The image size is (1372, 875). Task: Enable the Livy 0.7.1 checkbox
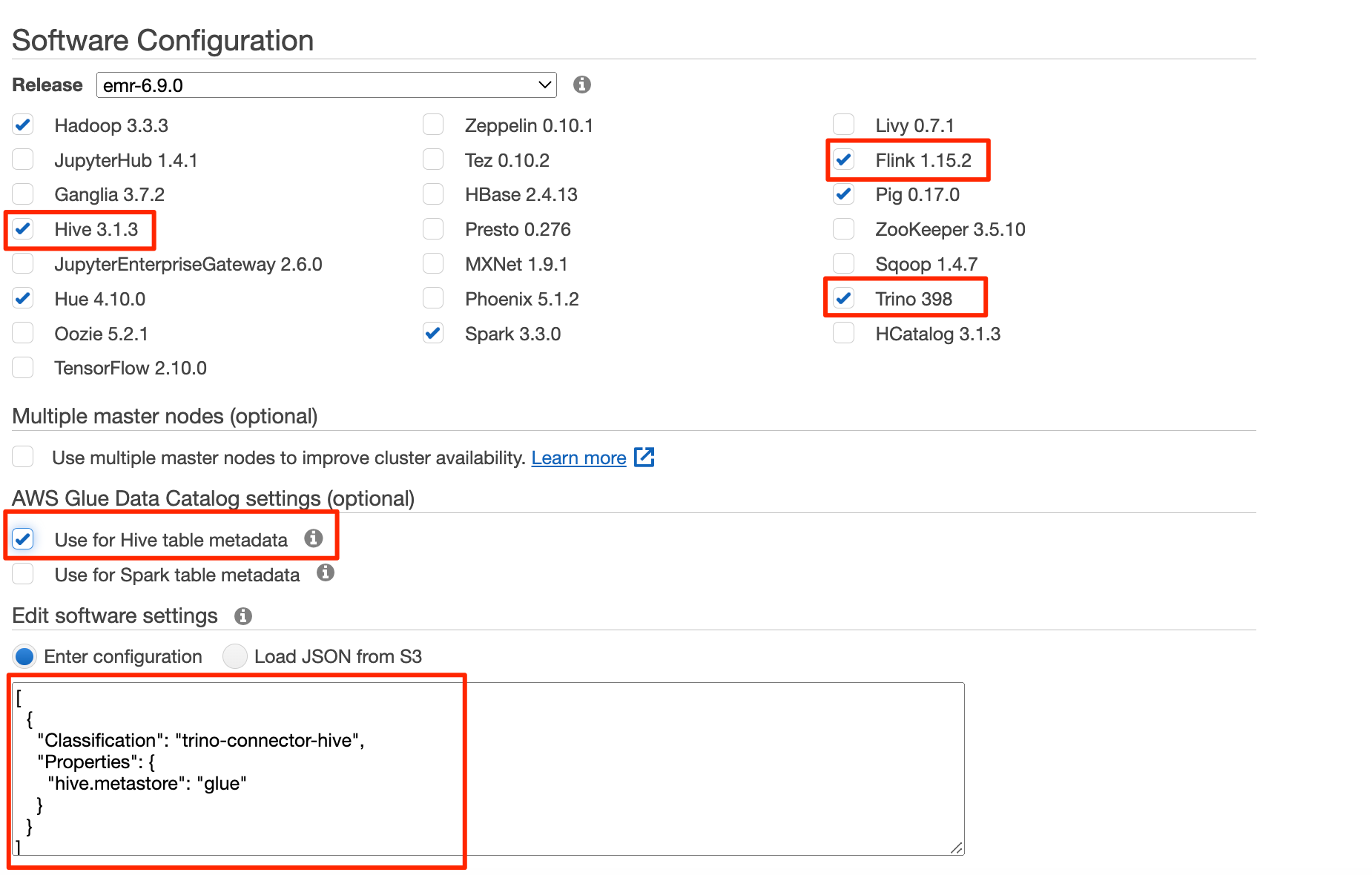pos(843,125)
